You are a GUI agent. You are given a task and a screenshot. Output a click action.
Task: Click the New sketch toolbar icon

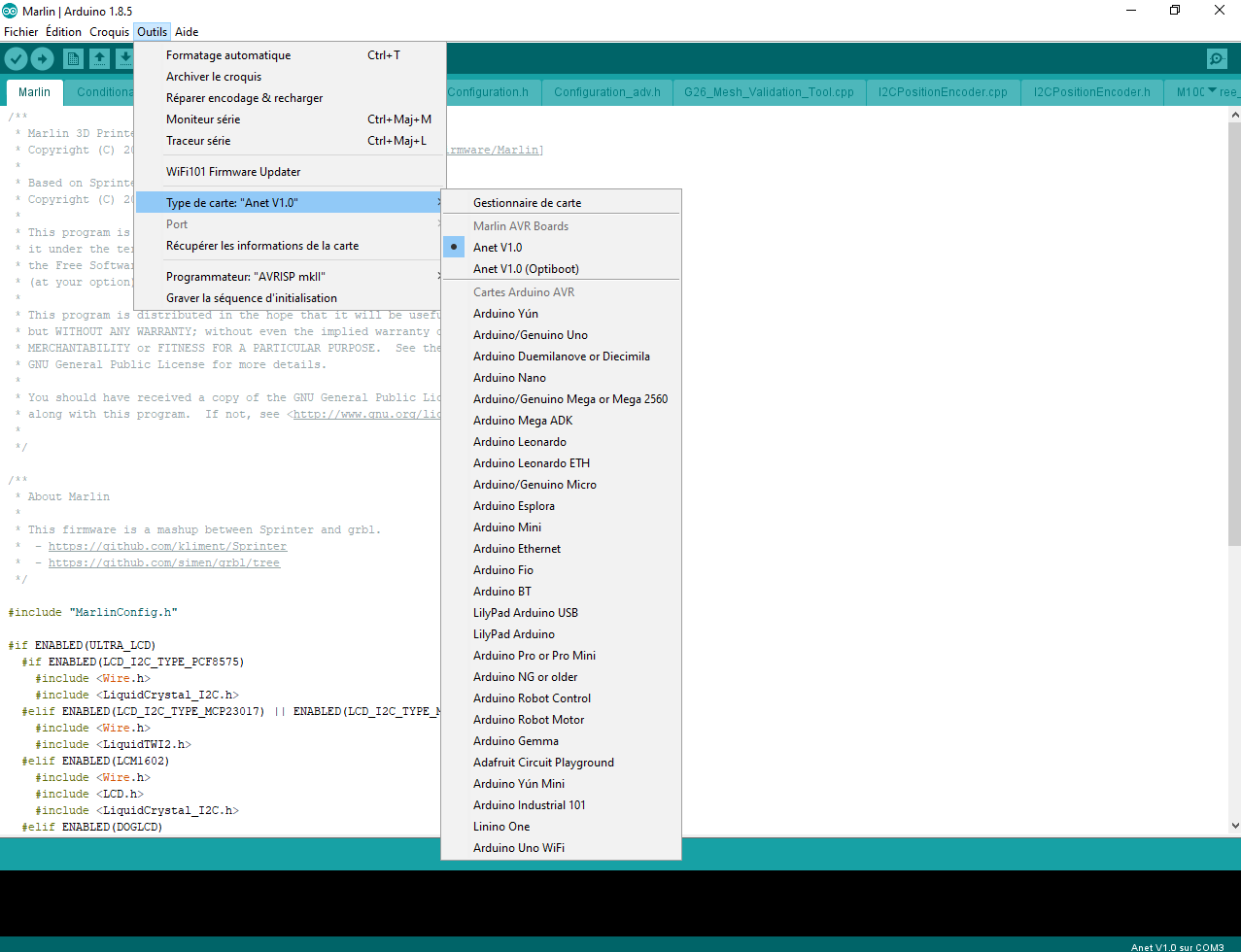coord(73,59)
